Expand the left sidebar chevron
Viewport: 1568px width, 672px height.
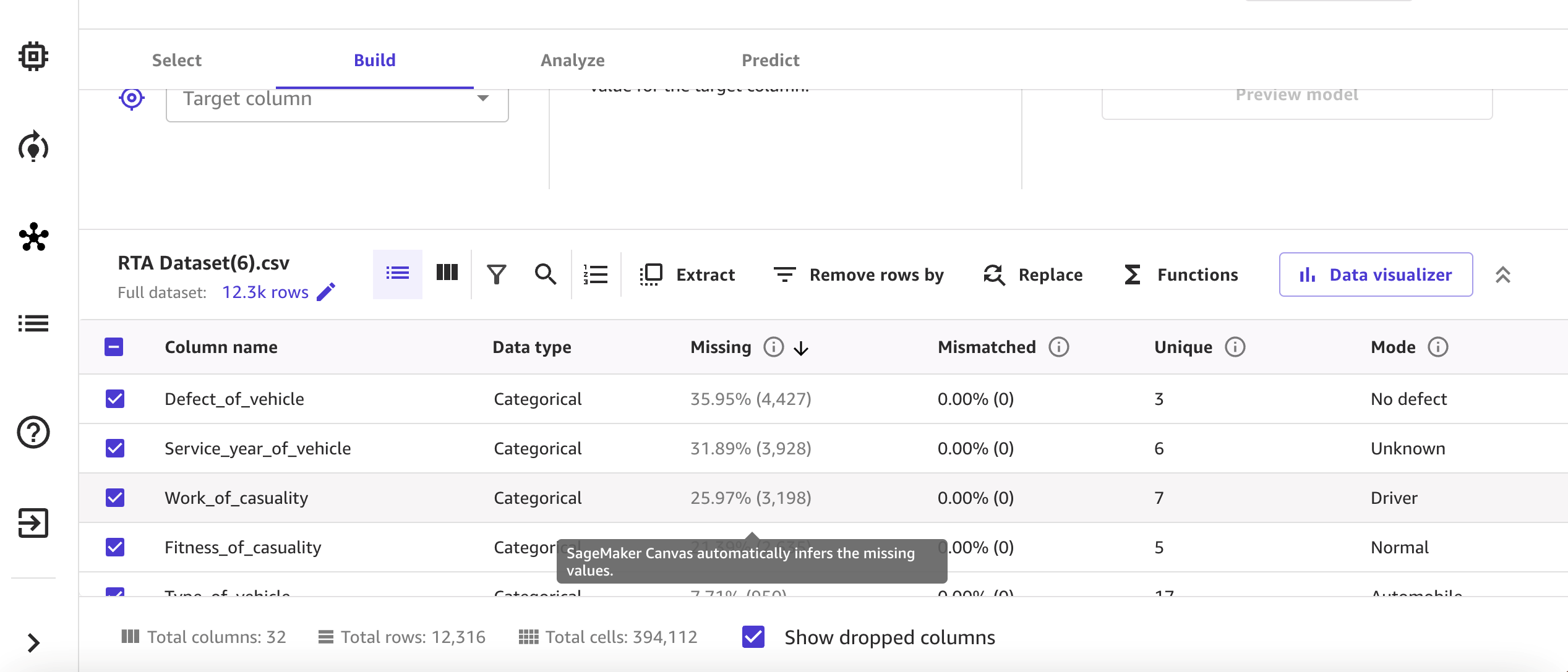(x=33, y=643)
